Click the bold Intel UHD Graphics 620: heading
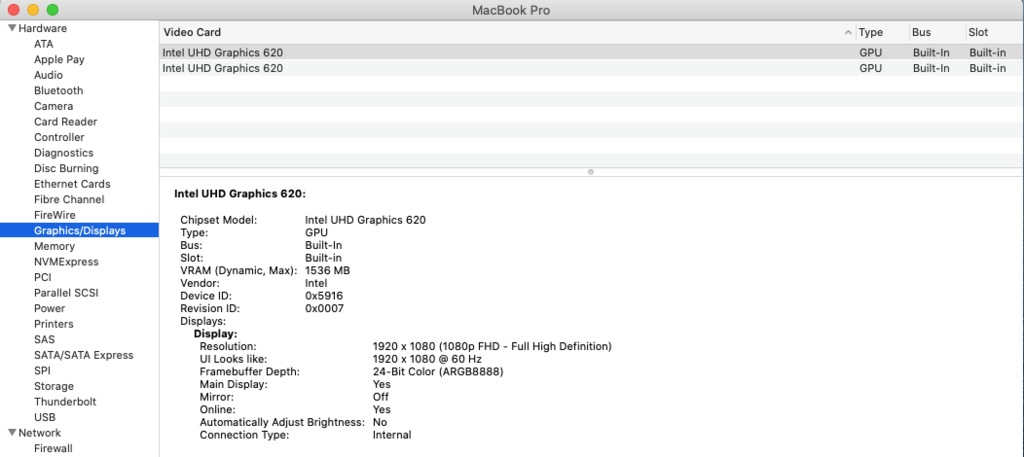The width and height of the screenshot is (1024, 457). click(x=240, y=194)
